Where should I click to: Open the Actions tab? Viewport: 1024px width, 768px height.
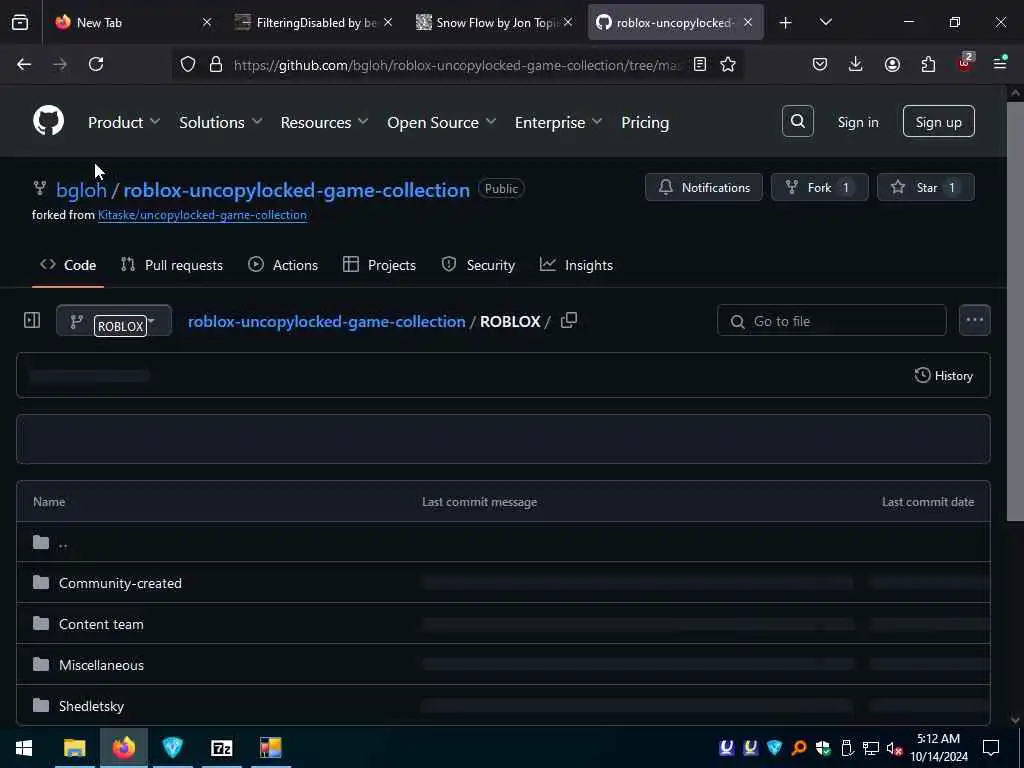283,265
